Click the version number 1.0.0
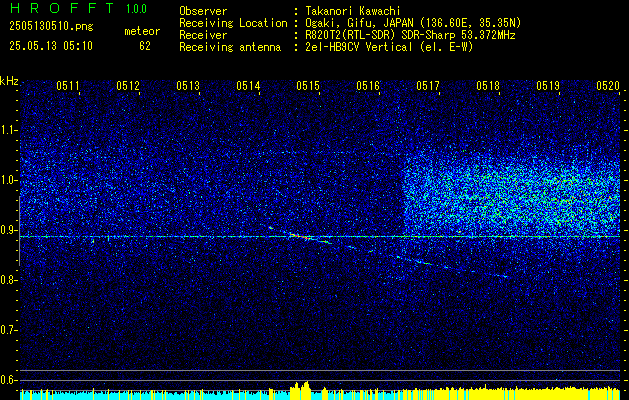This screenshot has width=629, height=400. (136, 8)
